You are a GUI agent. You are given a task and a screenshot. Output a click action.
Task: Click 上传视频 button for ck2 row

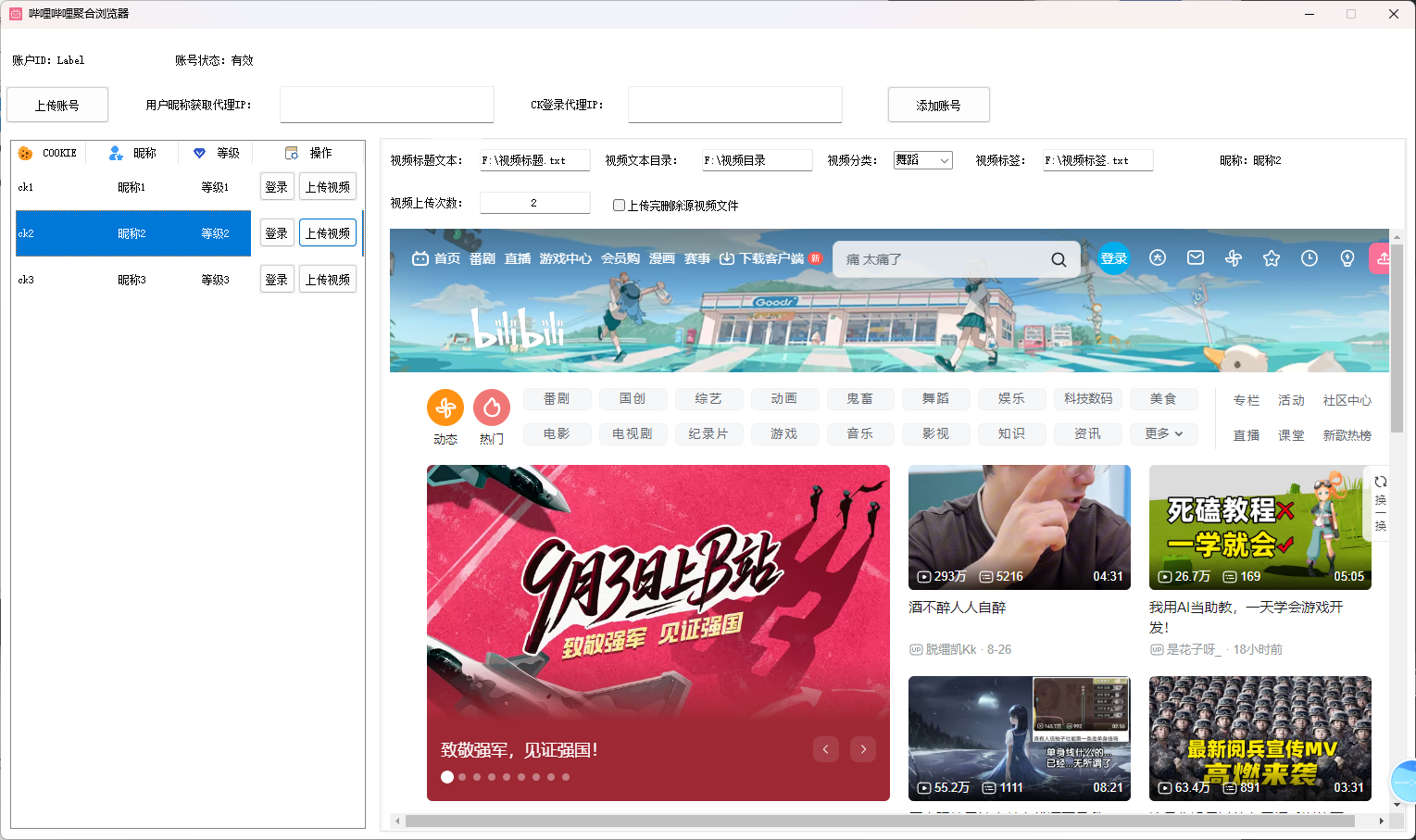coord(328,233)
